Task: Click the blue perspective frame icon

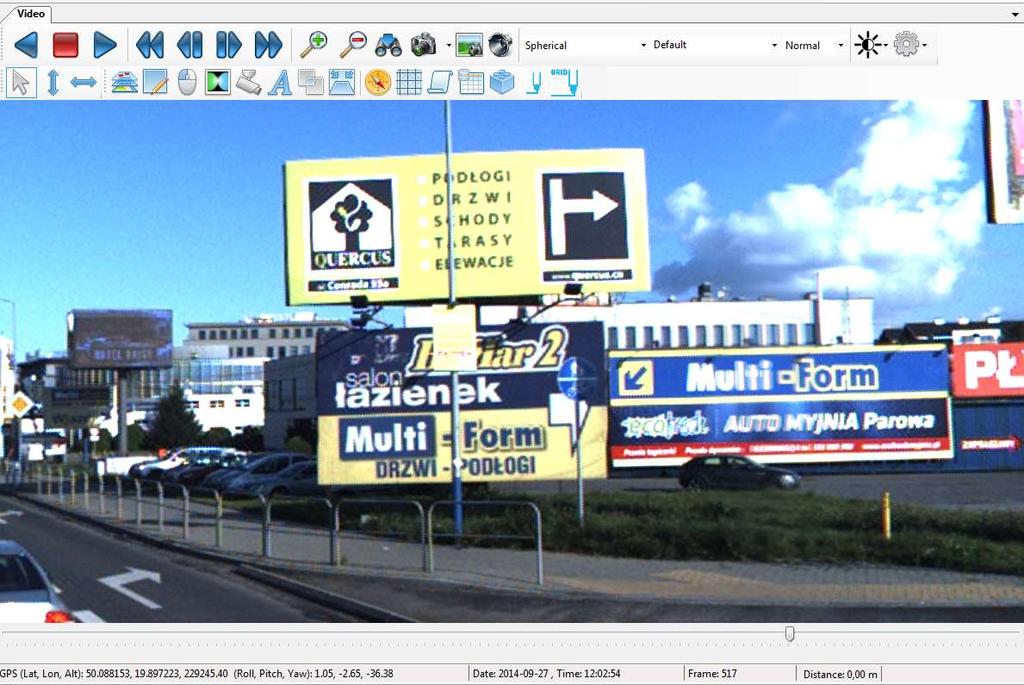Action: coord(342,83)
